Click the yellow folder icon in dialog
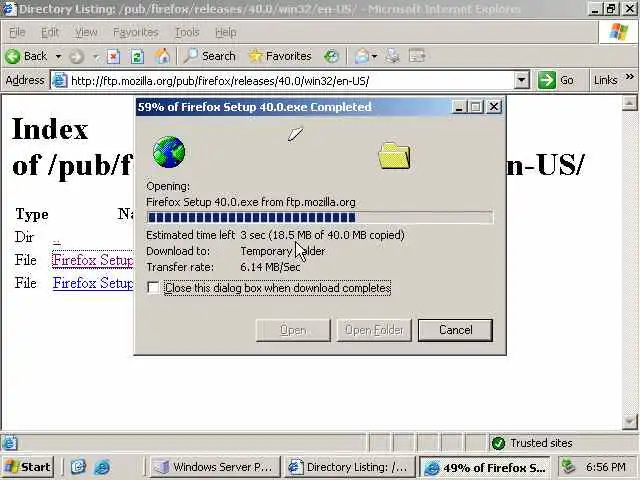 (x=394, y=156)
